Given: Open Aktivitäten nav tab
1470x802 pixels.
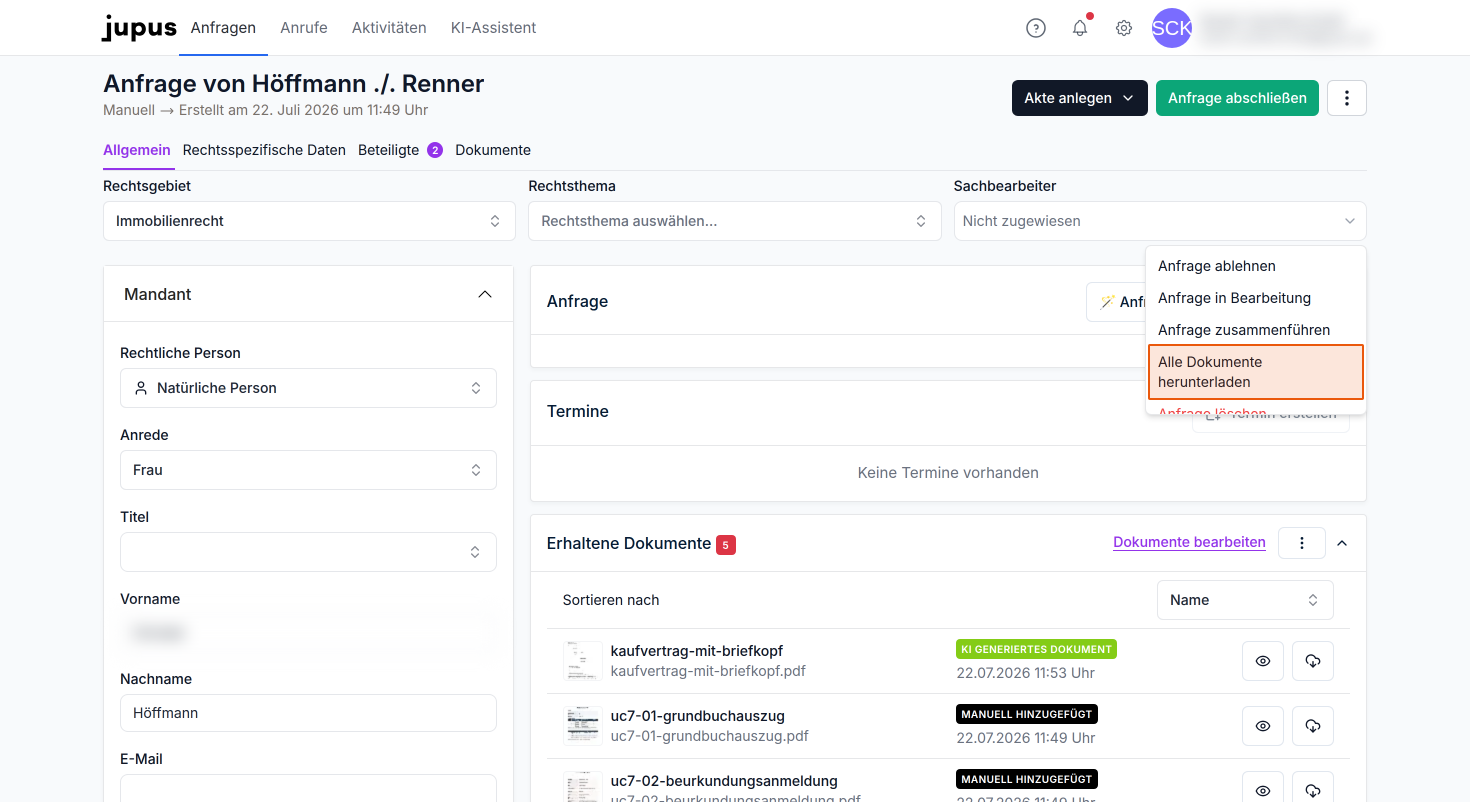Looking at the screenshot, I should tap(389, 28).
